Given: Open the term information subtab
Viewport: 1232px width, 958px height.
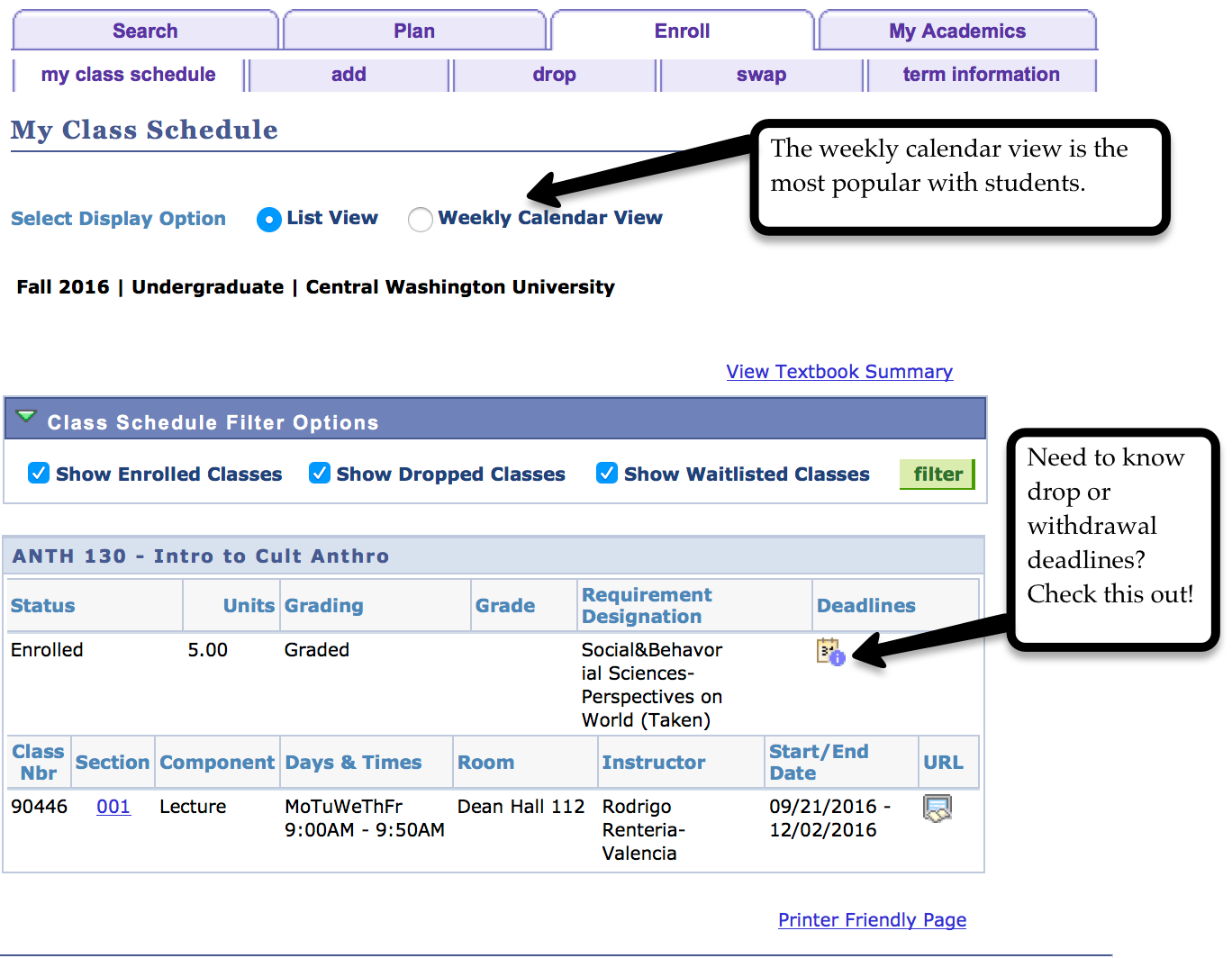Looking at the screenshot, I should pyautogui.click(x=981, y=75).
